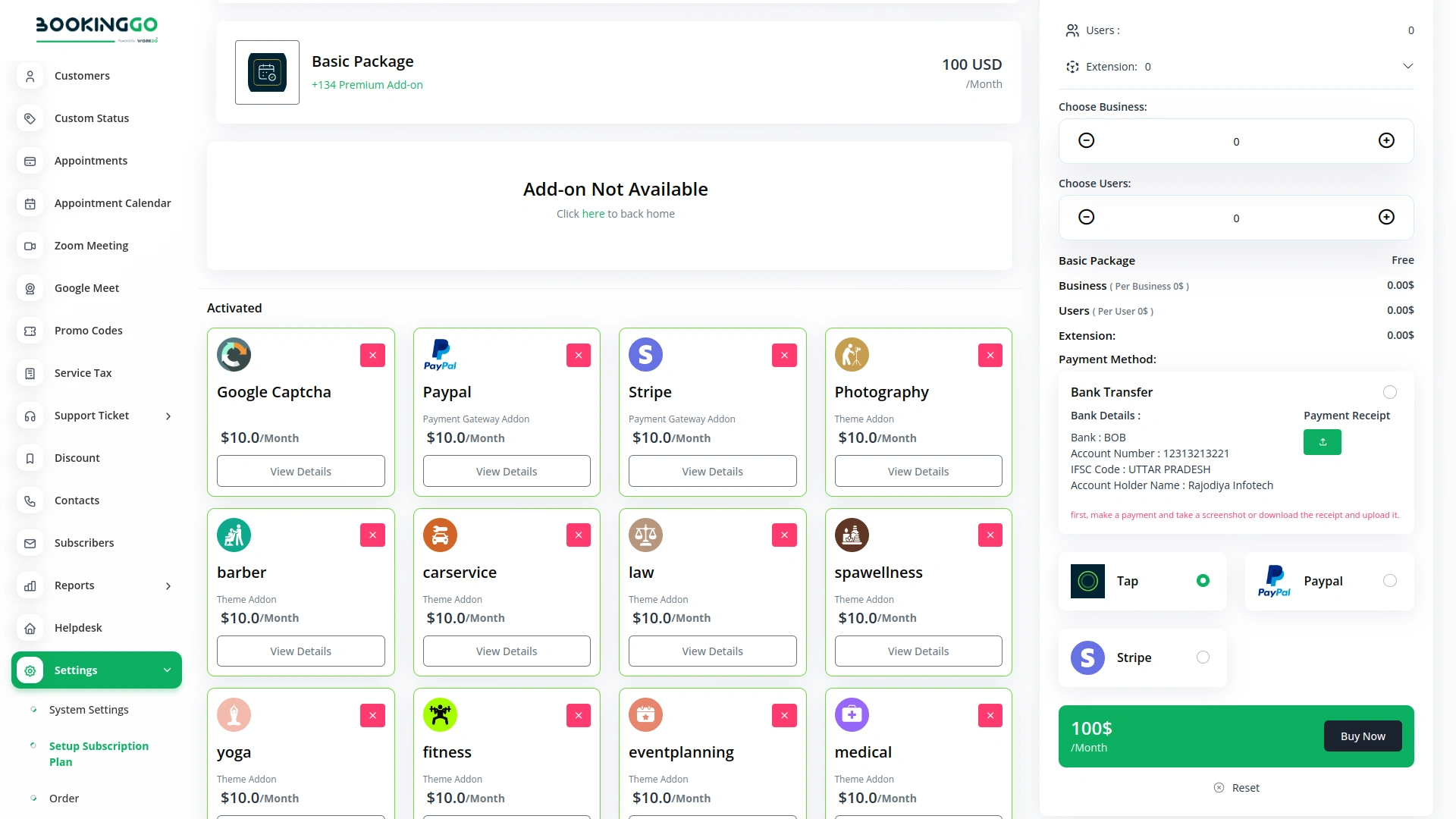Viewport: 1456px width, 819px height.
Task: Click the Buy Now button
Action: (x=1363, y=736)
